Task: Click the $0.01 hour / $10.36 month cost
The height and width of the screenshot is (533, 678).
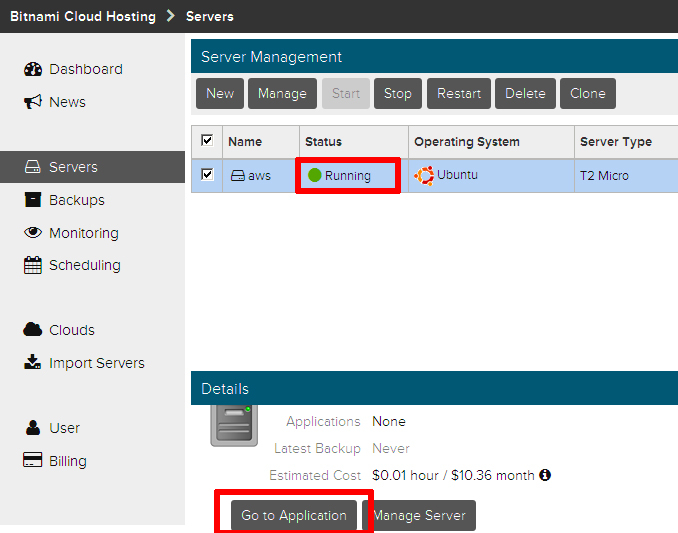Action: point(453,476)
